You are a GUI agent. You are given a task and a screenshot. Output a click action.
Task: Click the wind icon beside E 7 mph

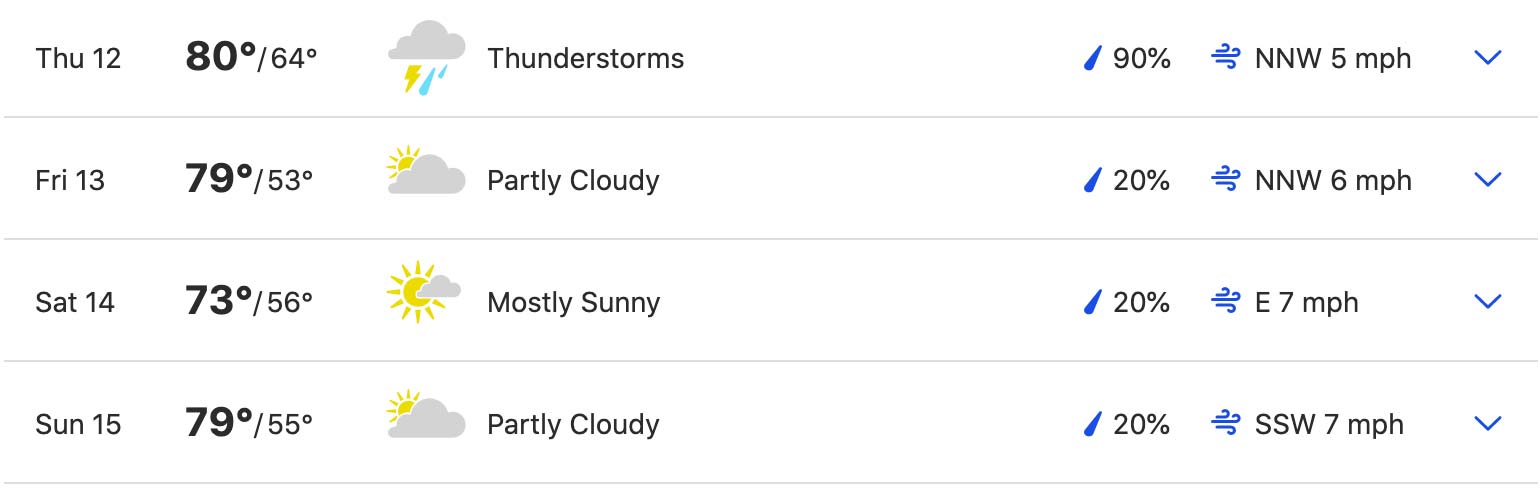coord(1226,302)
